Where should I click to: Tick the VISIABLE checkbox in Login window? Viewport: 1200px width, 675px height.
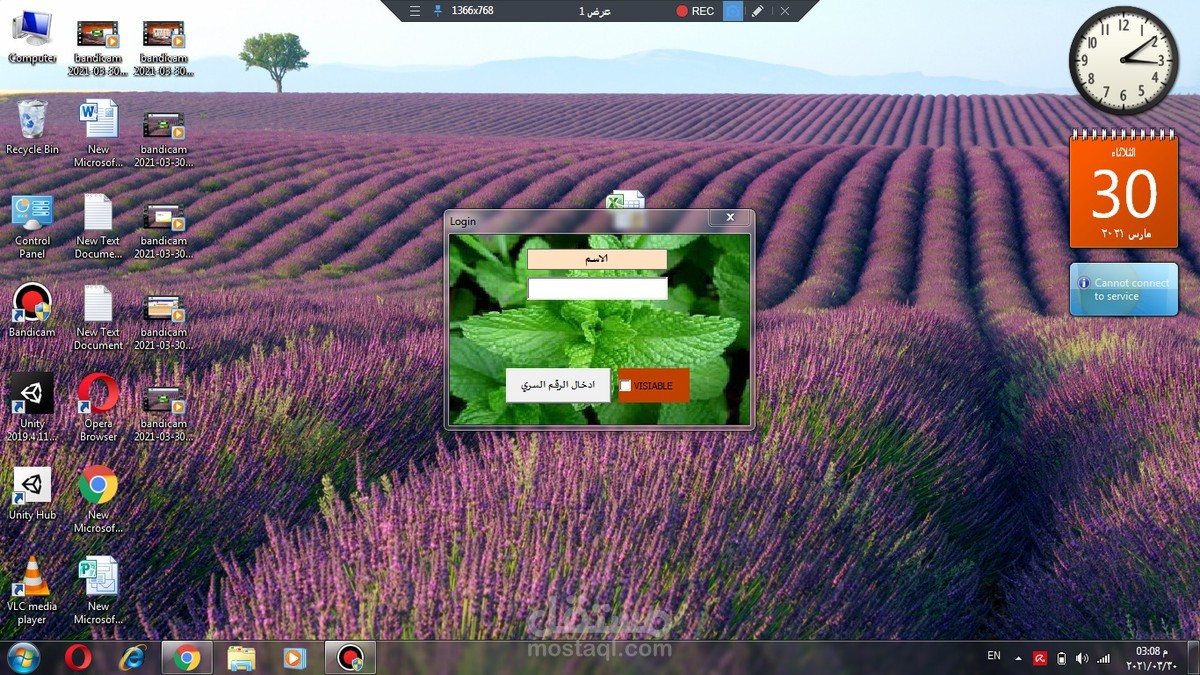coord(626,386)
